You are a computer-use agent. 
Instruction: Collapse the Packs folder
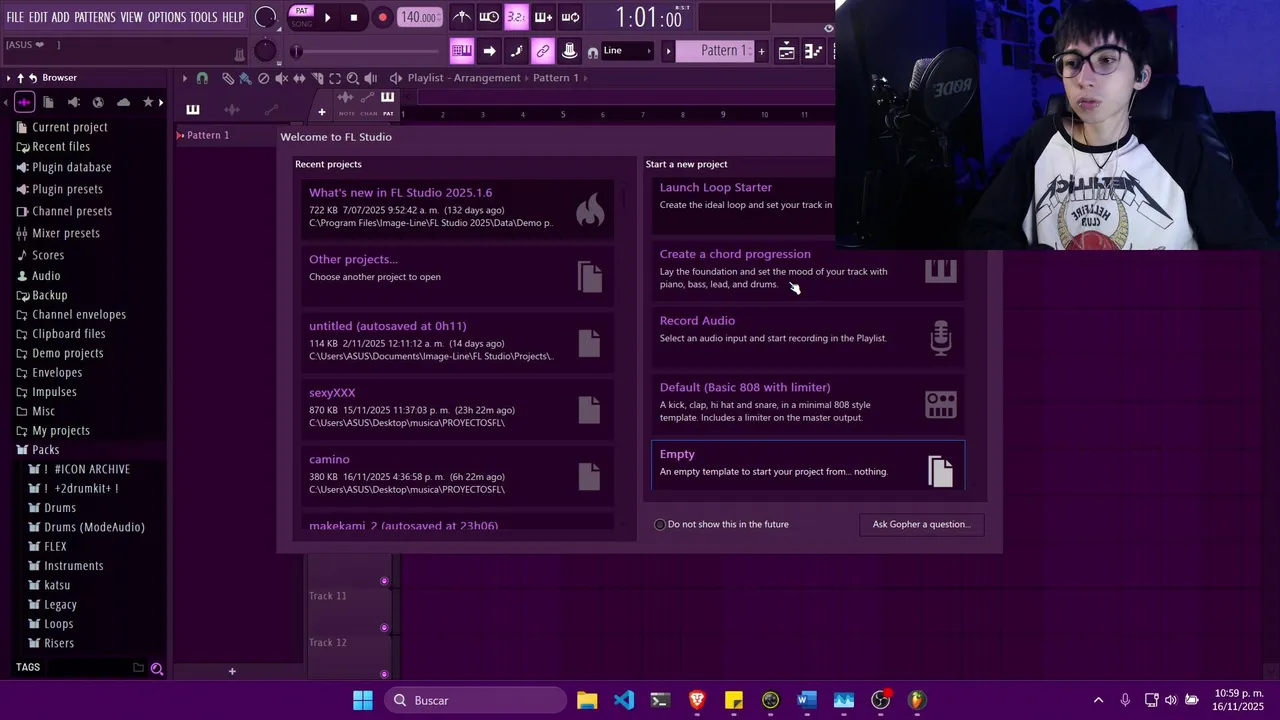coord(38,450)
